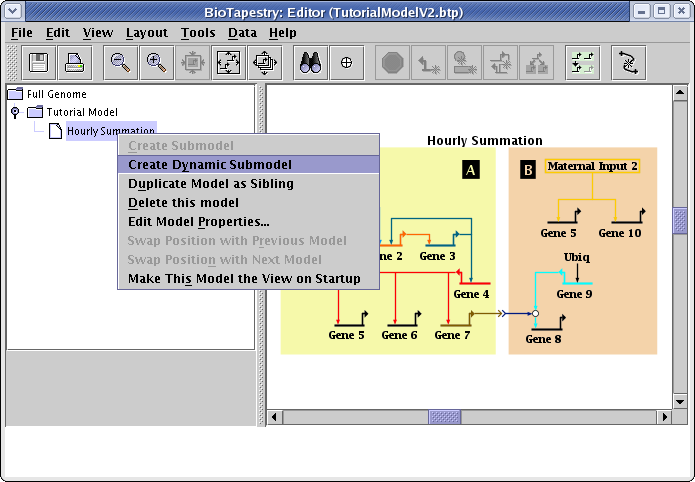Viewport: 695px width, 482px height.
Task: Select Duplicate Model as Sibling
Action: click(210, 184)
